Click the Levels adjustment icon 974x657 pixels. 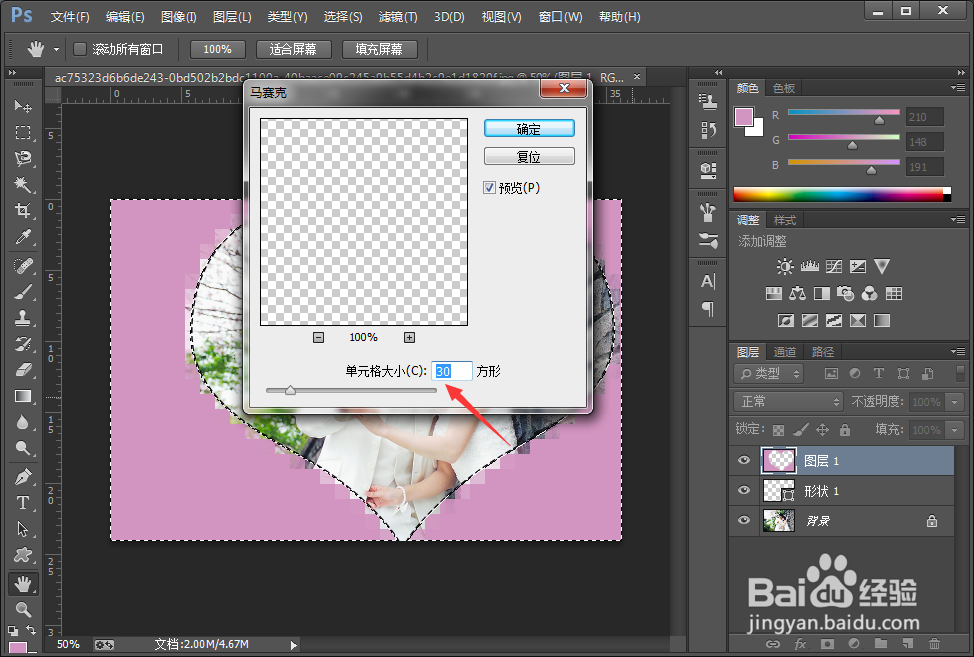(809, 266)
